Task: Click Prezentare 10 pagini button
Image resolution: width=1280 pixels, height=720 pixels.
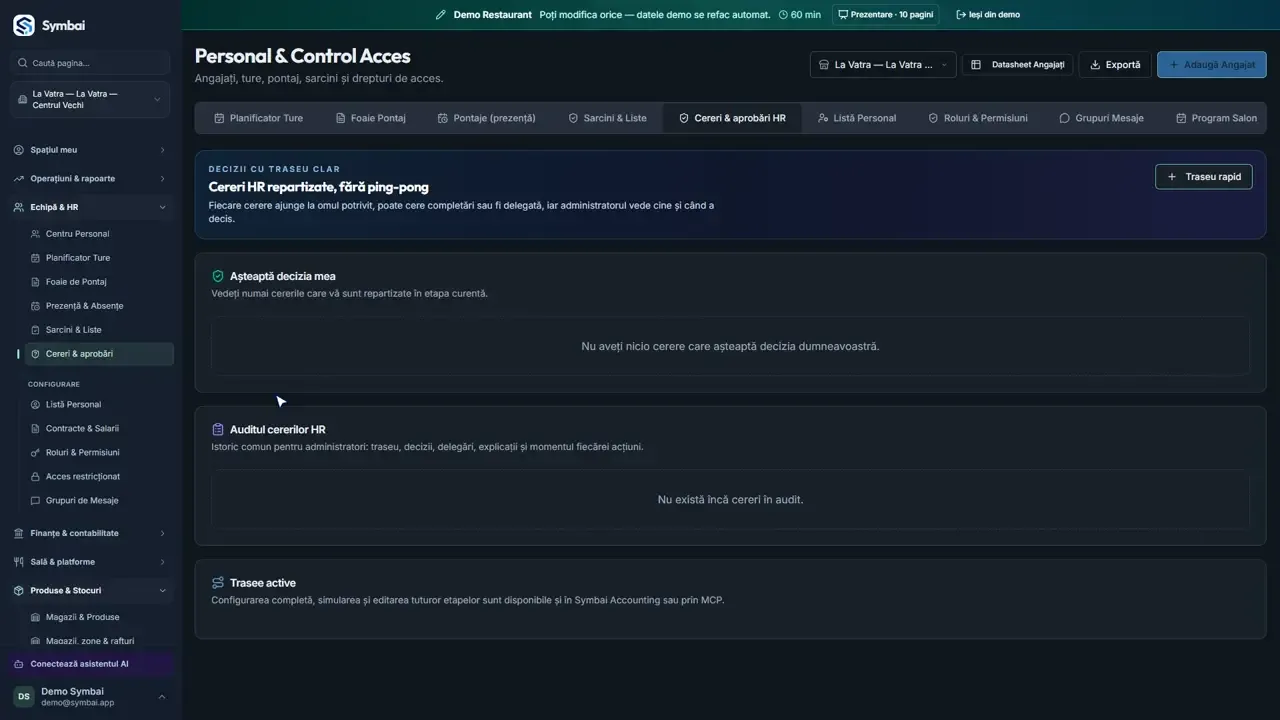Action: tap(885, 15)
